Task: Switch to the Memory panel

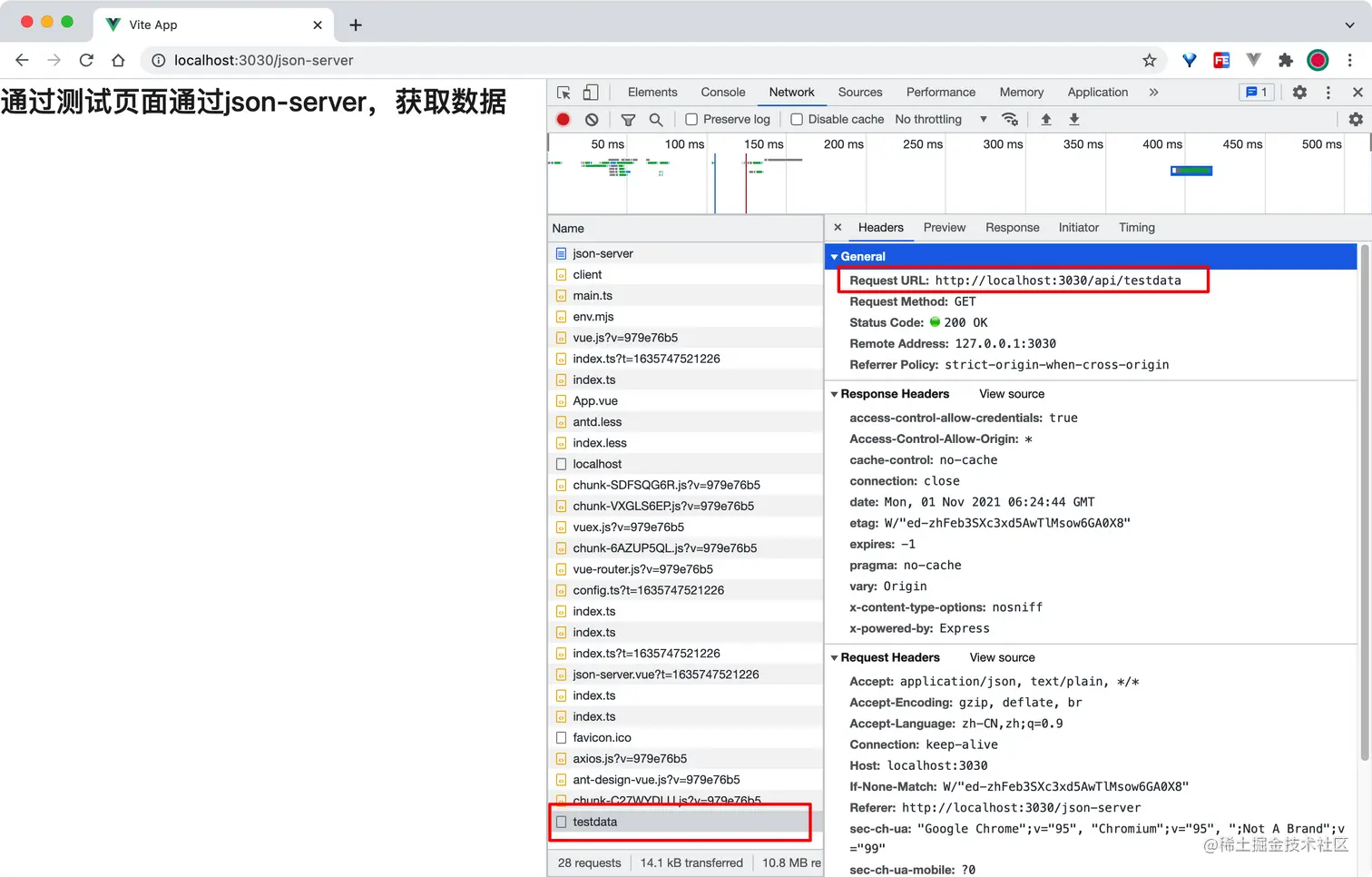Action: point(1022,93)
